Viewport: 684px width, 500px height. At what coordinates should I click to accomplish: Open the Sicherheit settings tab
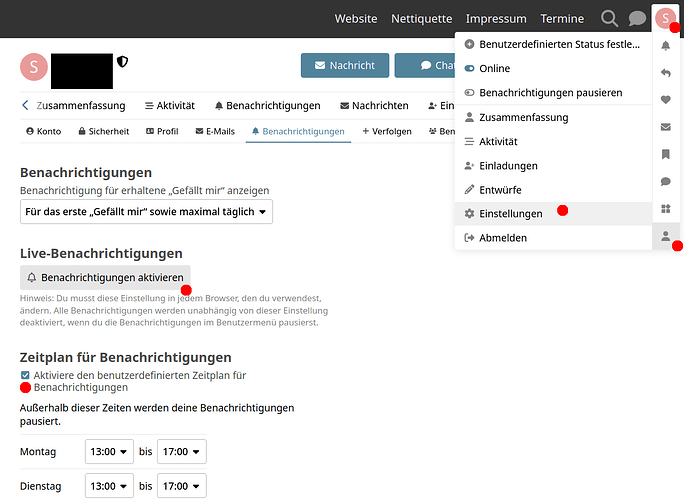(x=104, y=131)
